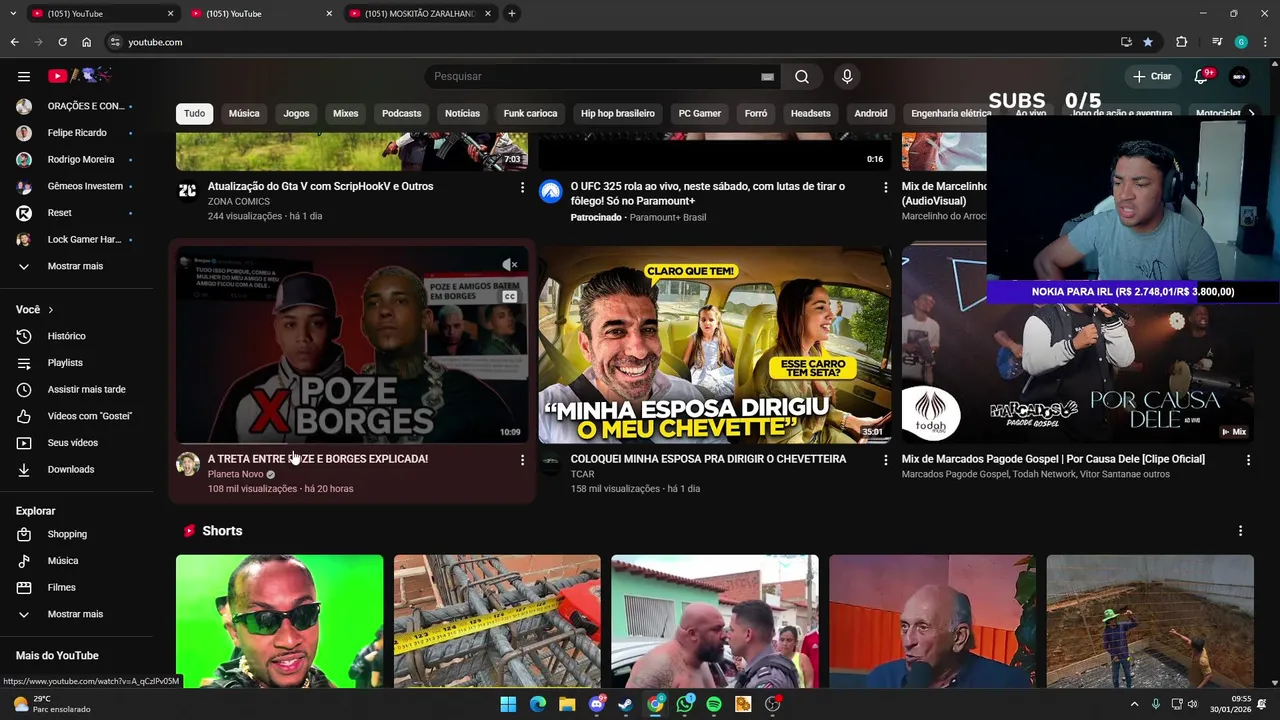Open ZONA COMICS channel avatar
The width and height of the screenshot is (1280, 720).
tap(188, 191)
